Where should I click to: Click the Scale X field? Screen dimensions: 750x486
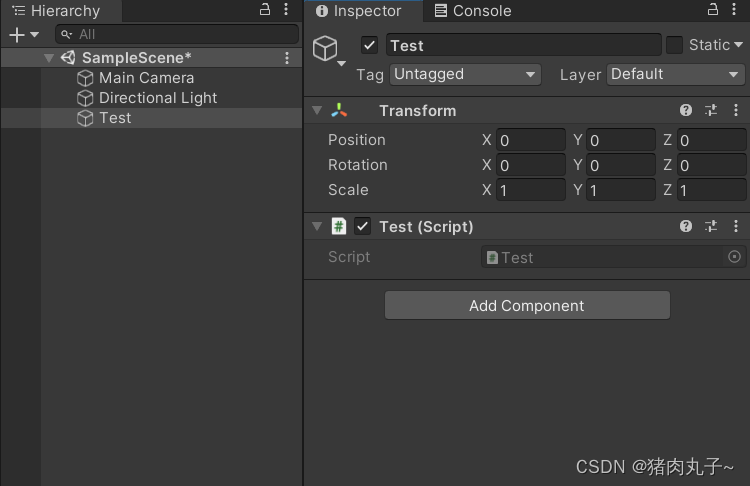(531, 190)
